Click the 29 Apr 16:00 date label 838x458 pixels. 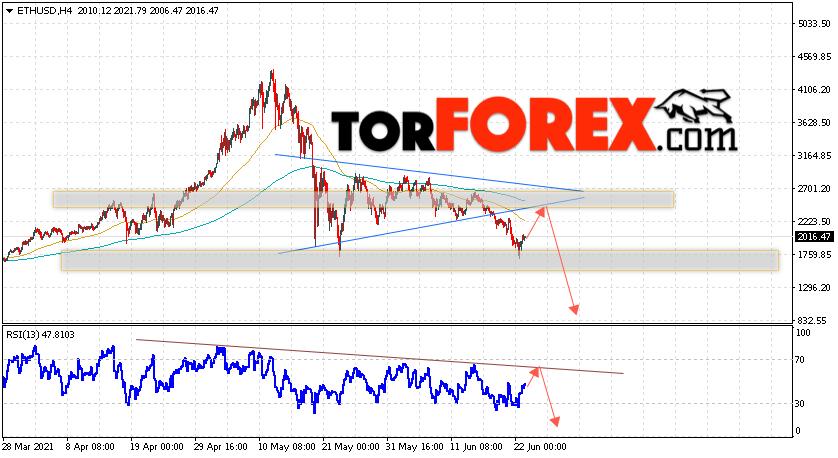221,447
